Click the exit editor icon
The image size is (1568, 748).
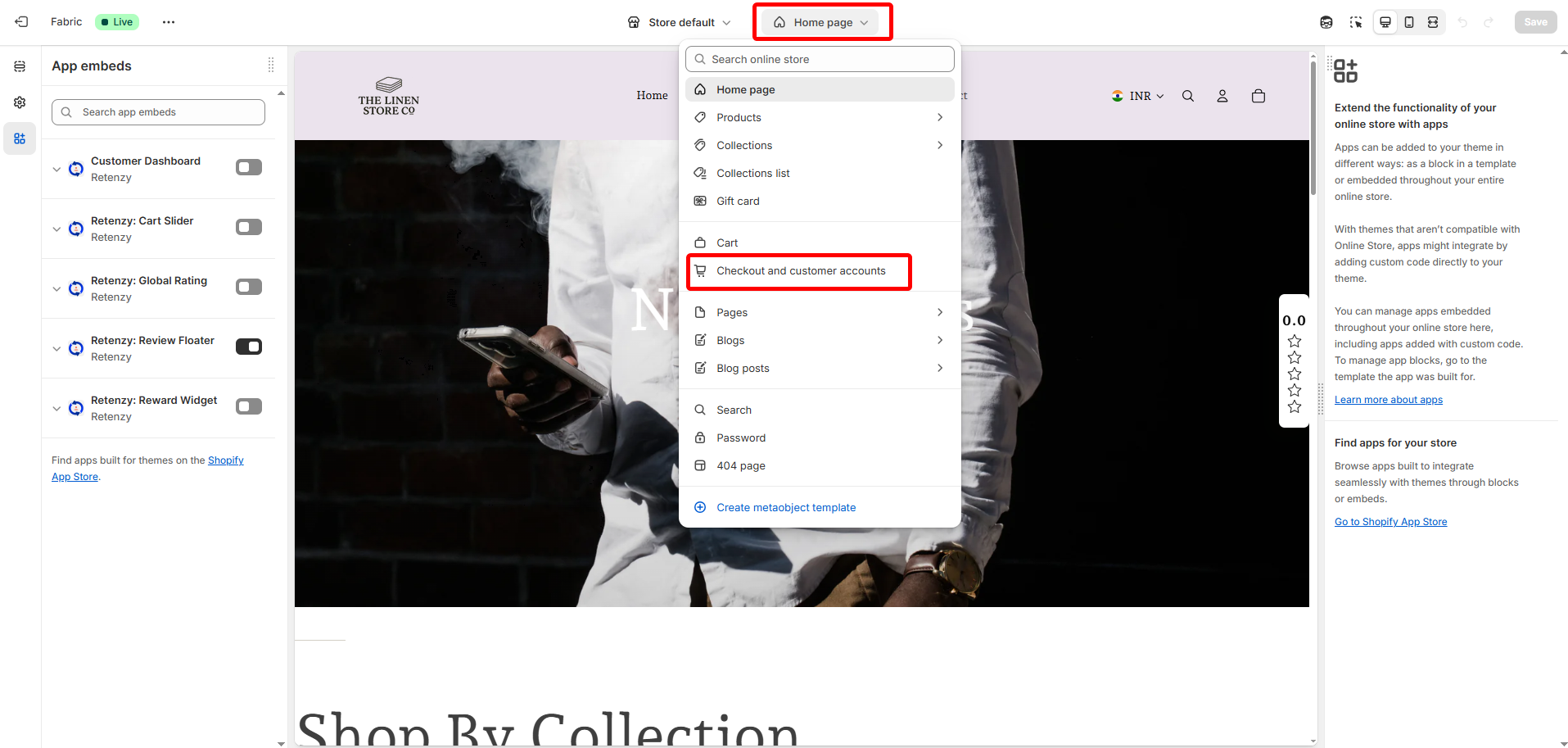point(21,22)
